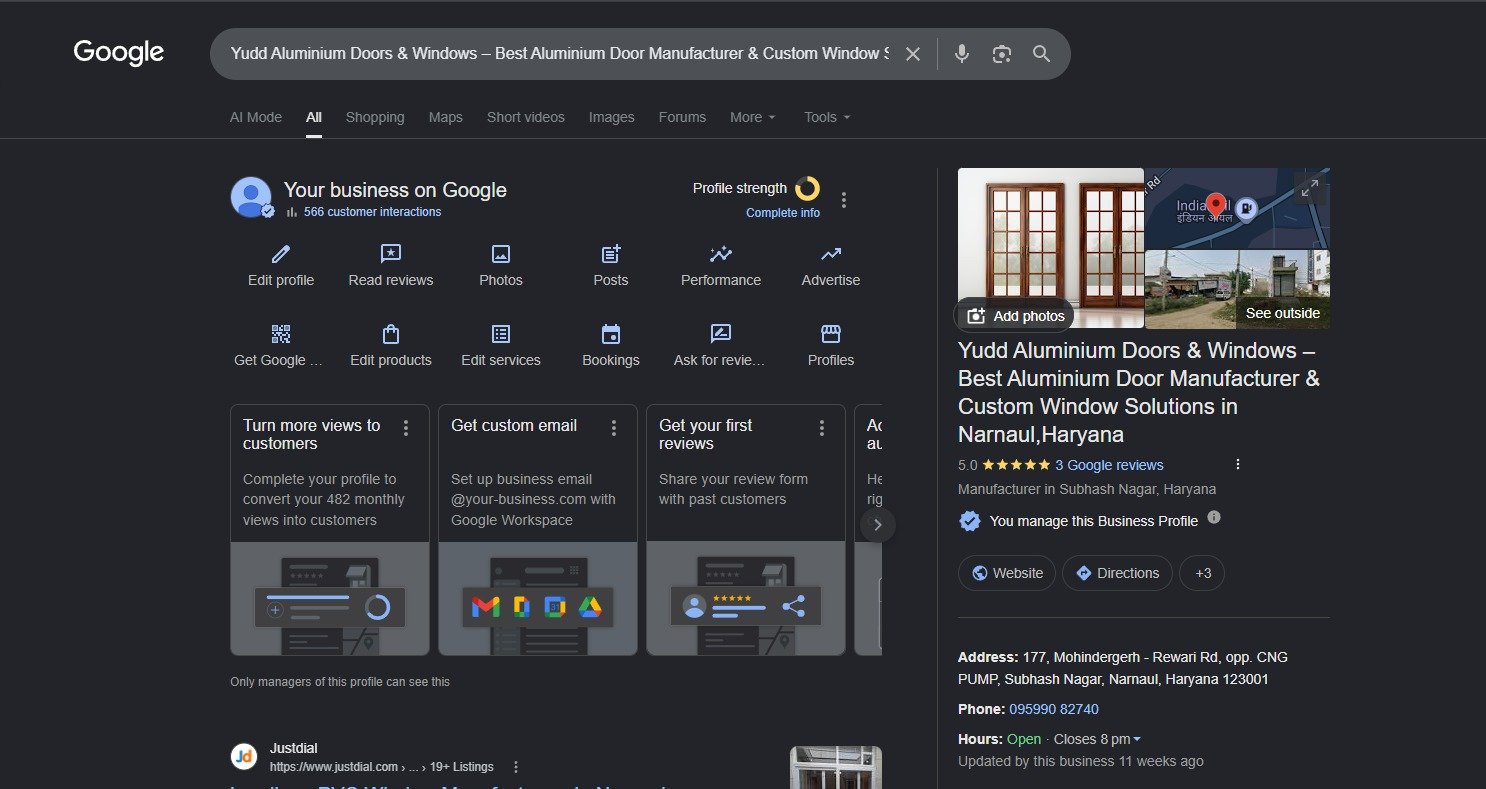
Task: Open three-dot menu next to Google reviews
Action: [1238, 465]
